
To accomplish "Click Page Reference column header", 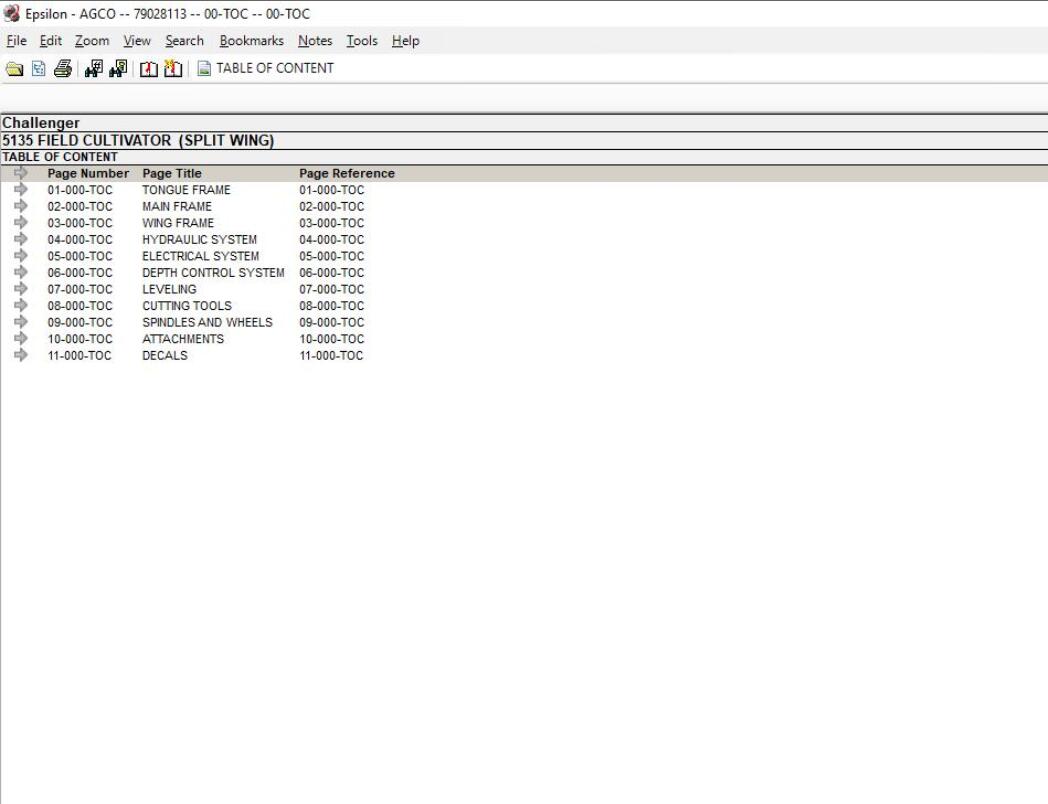I will pos(347,173).
